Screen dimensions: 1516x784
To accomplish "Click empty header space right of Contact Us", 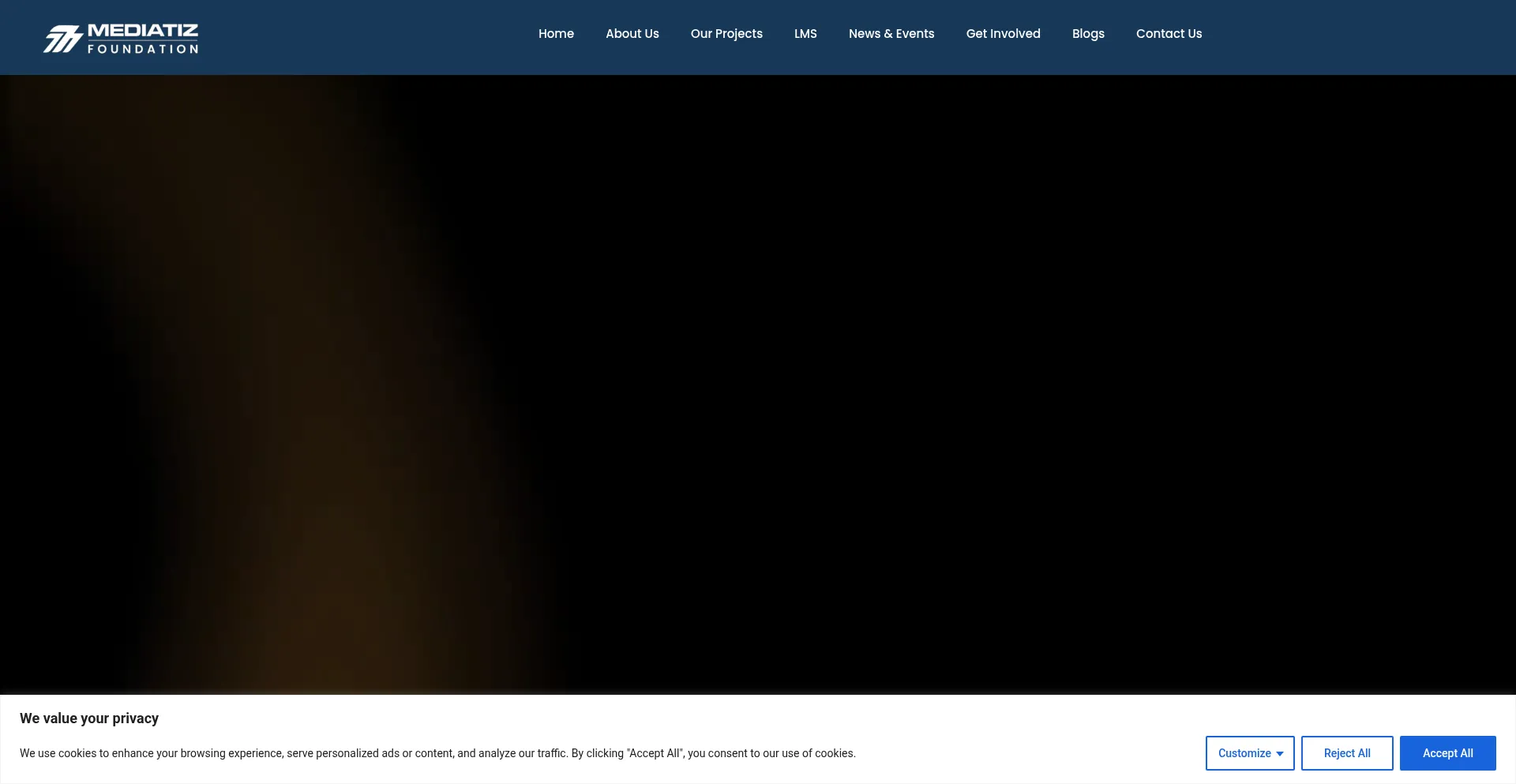I will 1358,37.
